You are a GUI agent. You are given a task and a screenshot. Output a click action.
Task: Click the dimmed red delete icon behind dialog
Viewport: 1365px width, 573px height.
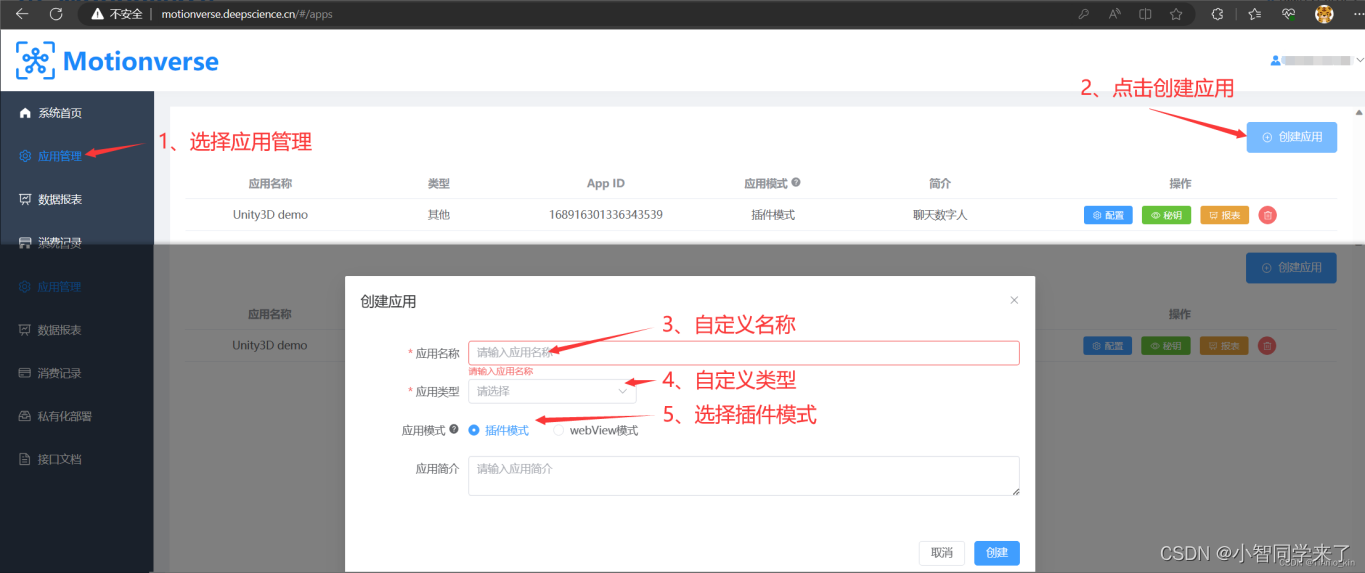pos(1267,346)
